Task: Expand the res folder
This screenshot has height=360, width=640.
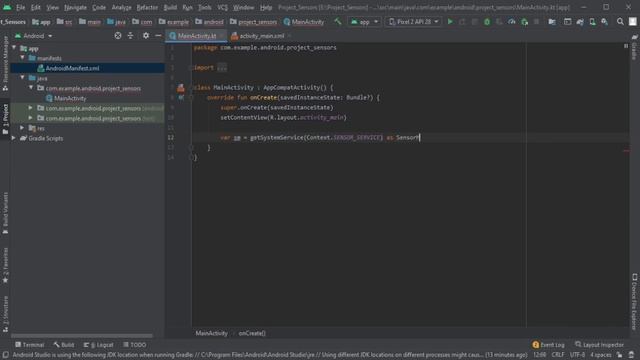Action: click(x=22, y=128)
